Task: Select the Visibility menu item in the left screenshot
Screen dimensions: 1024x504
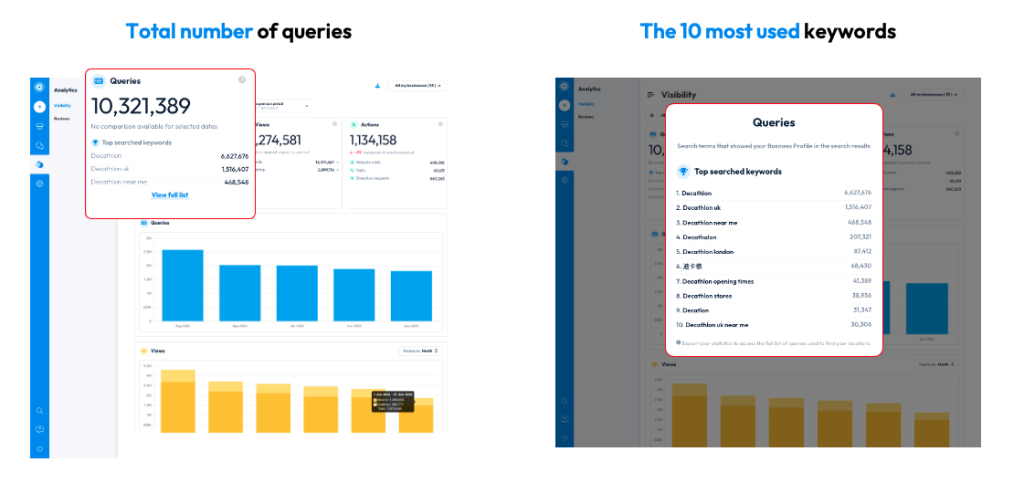Action: click(x=62, y=105)
